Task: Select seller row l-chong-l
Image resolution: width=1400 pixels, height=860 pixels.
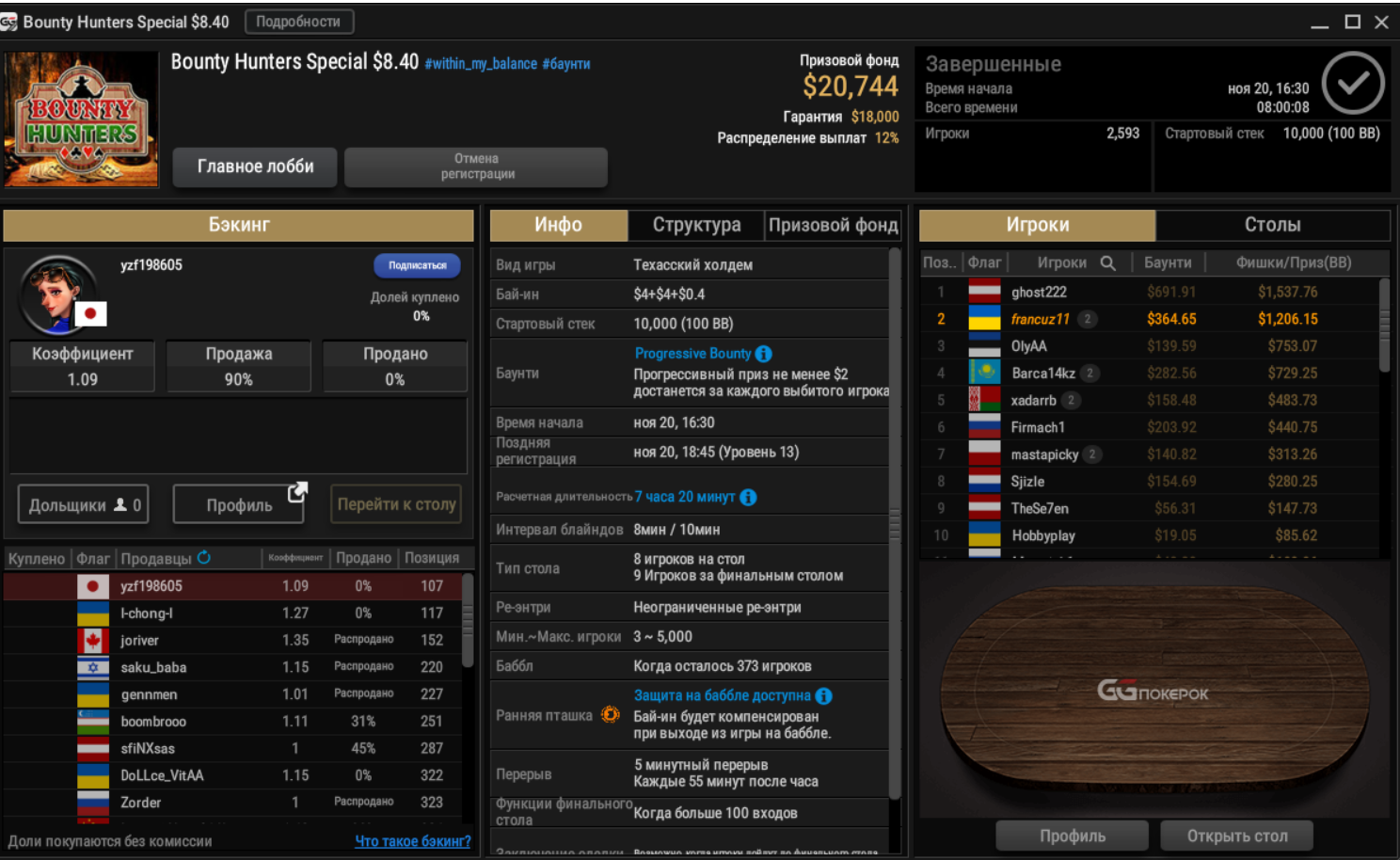Action: coord(233,613)
